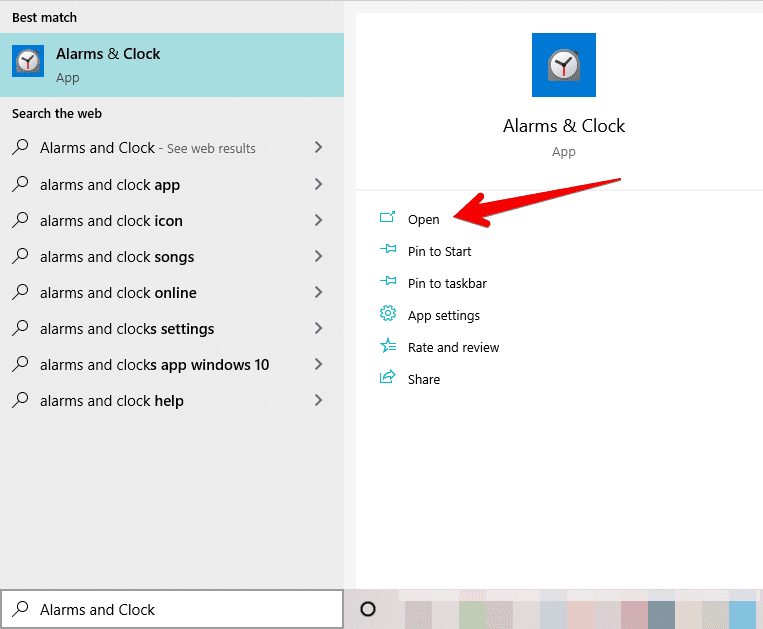Image resolution: width=763 pixels, height=629 pixels.
Task: Expand chevron for 'Alarms and Clock - See web results'
Action: (x=318, y=147)
